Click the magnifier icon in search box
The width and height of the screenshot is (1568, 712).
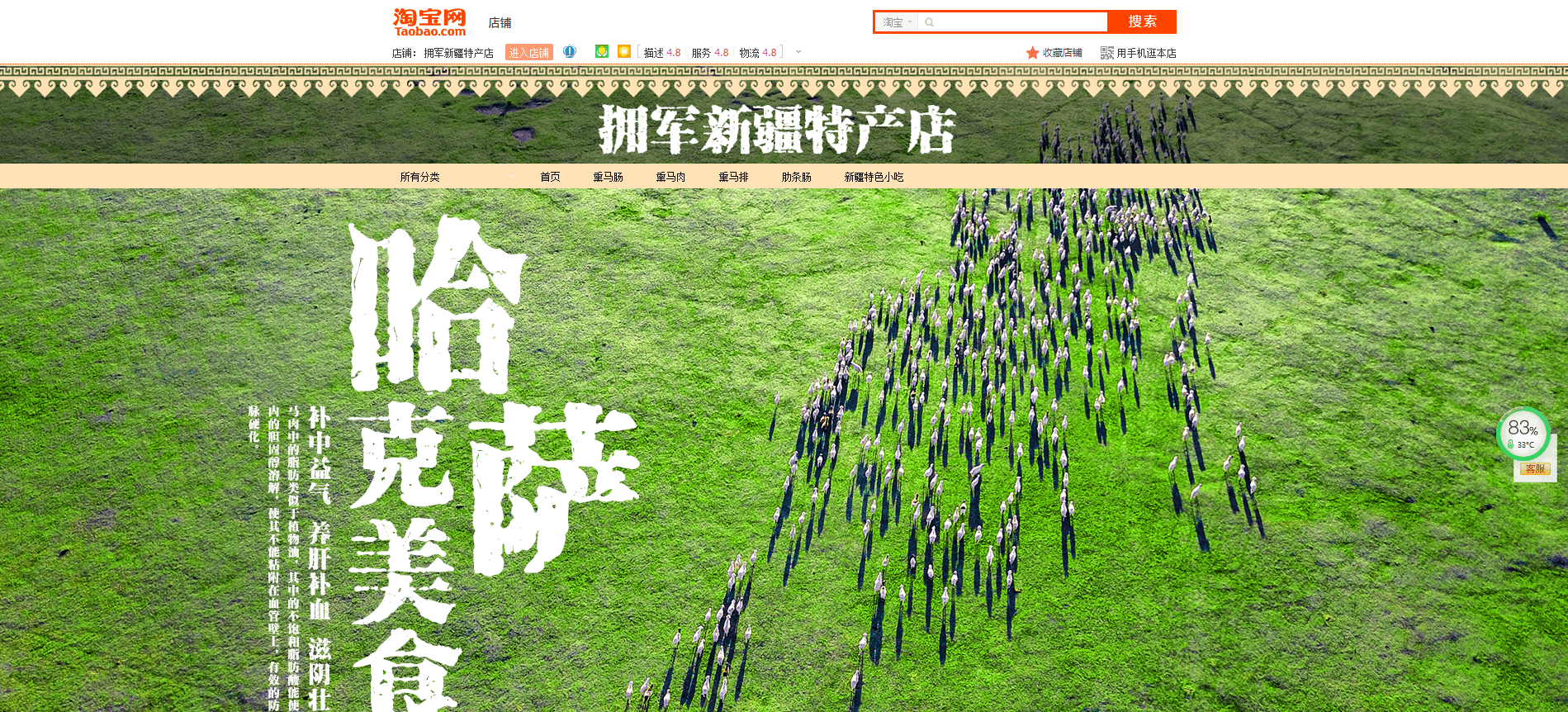(929, 22)
